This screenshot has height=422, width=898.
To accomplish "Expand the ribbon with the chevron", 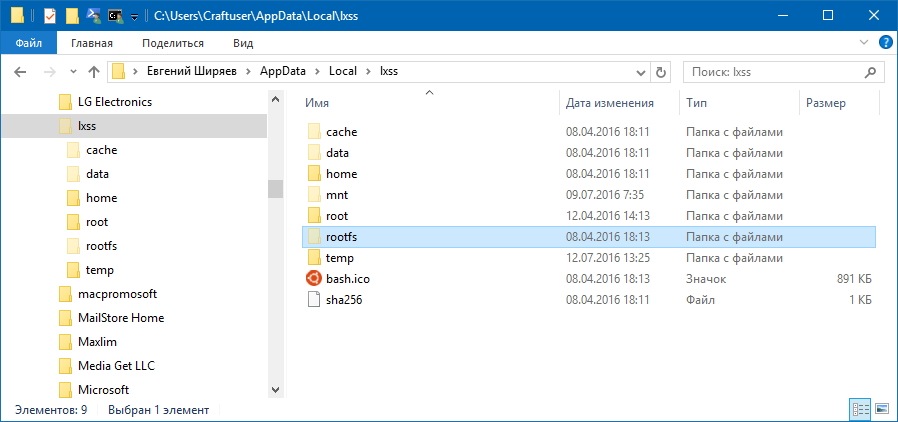I will [864, 42].
